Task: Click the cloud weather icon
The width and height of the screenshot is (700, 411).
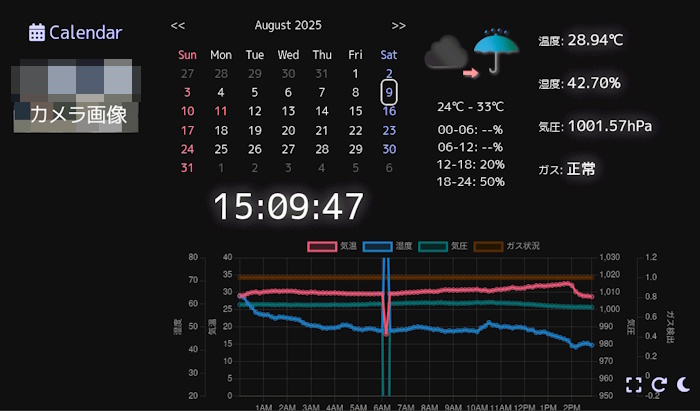Action: [x=446, y=53]
